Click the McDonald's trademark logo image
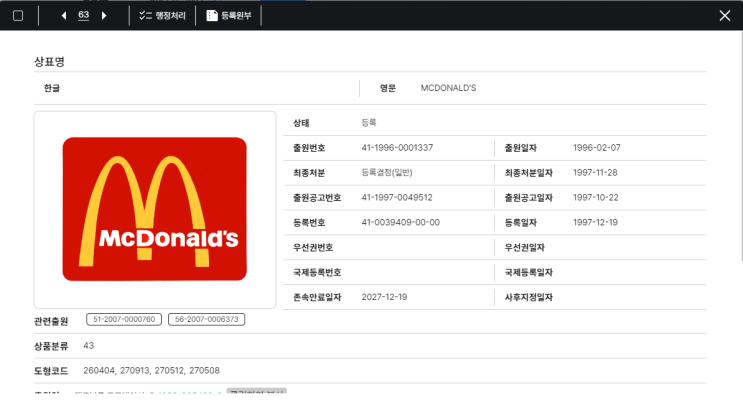743x402 pixels. [x=154, y=209]
